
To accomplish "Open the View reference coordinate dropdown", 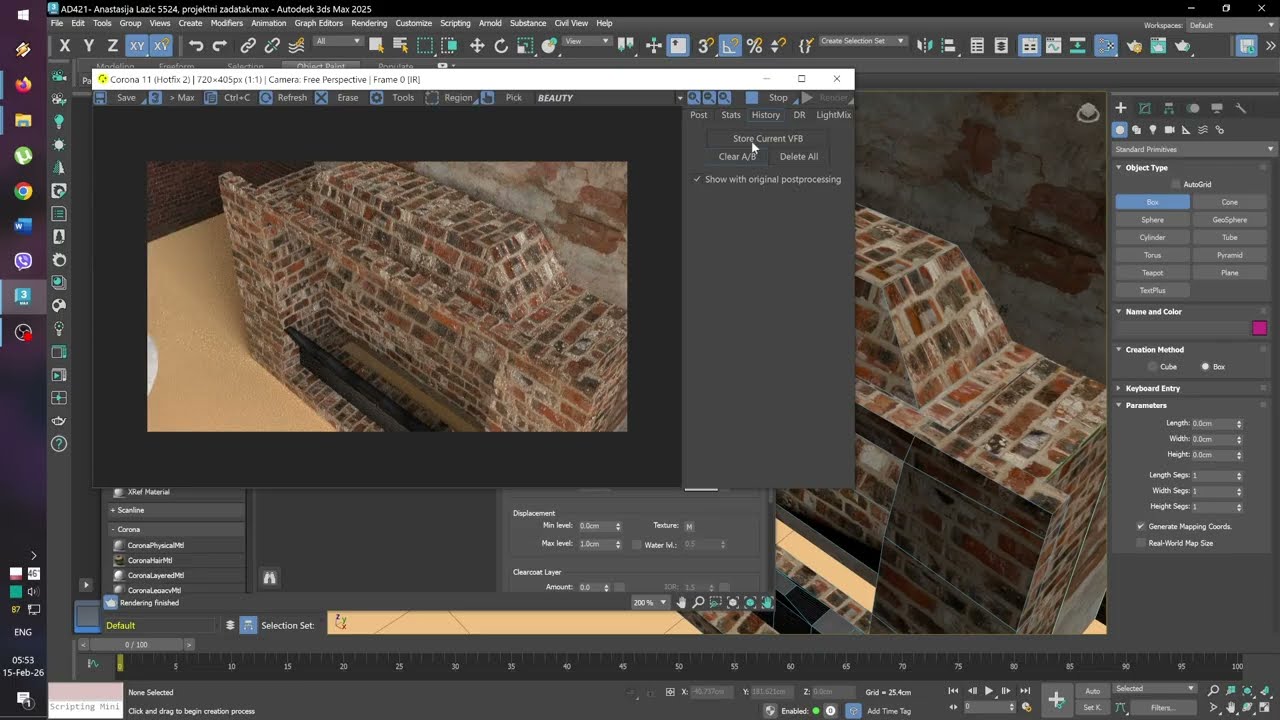I will (x=588, y=41).
